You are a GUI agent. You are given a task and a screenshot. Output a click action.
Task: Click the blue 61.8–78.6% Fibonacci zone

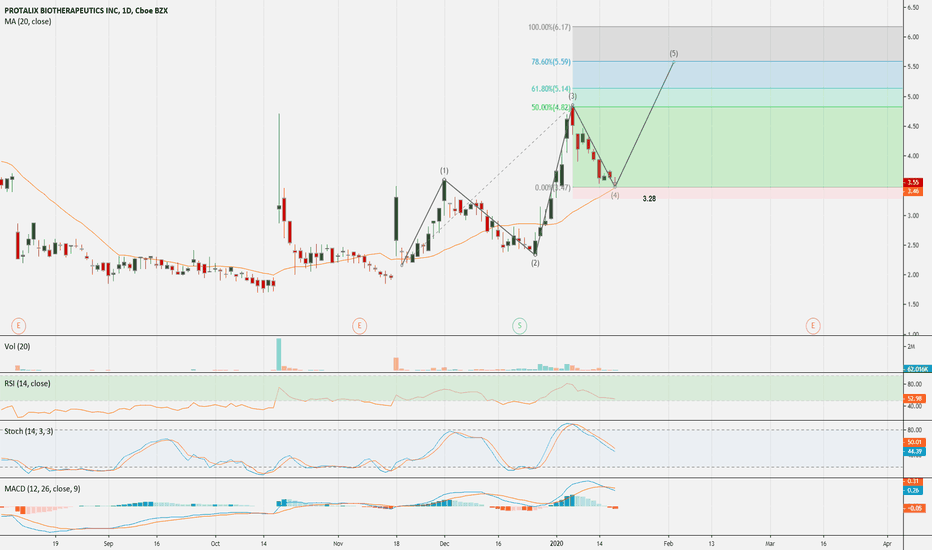click(737, 75)
